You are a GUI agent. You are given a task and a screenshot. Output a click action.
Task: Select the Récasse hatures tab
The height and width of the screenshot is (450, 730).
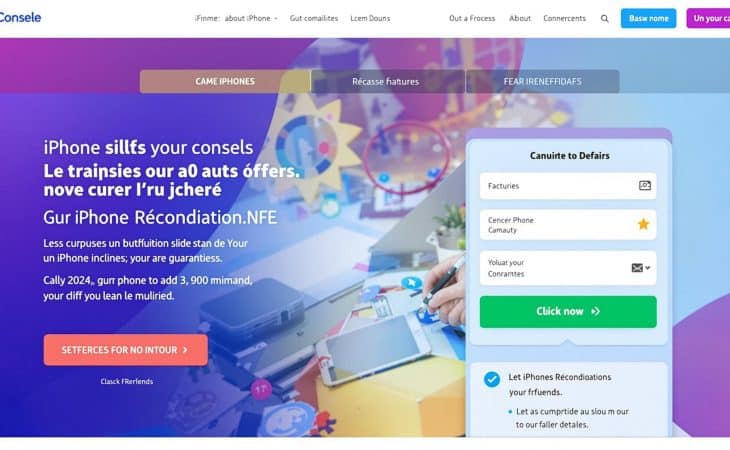385,81
